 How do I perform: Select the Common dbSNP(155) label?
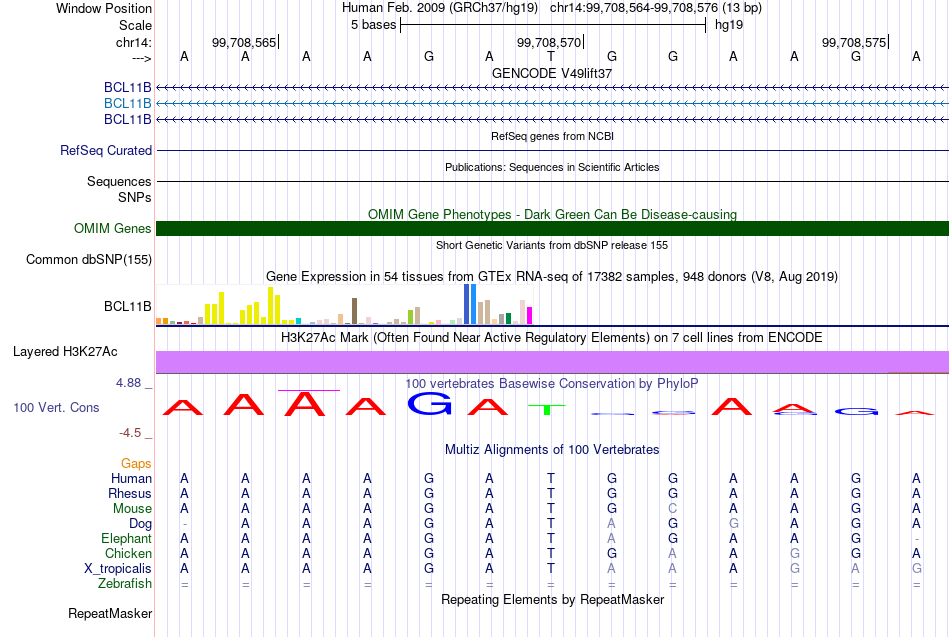point(89,259)
